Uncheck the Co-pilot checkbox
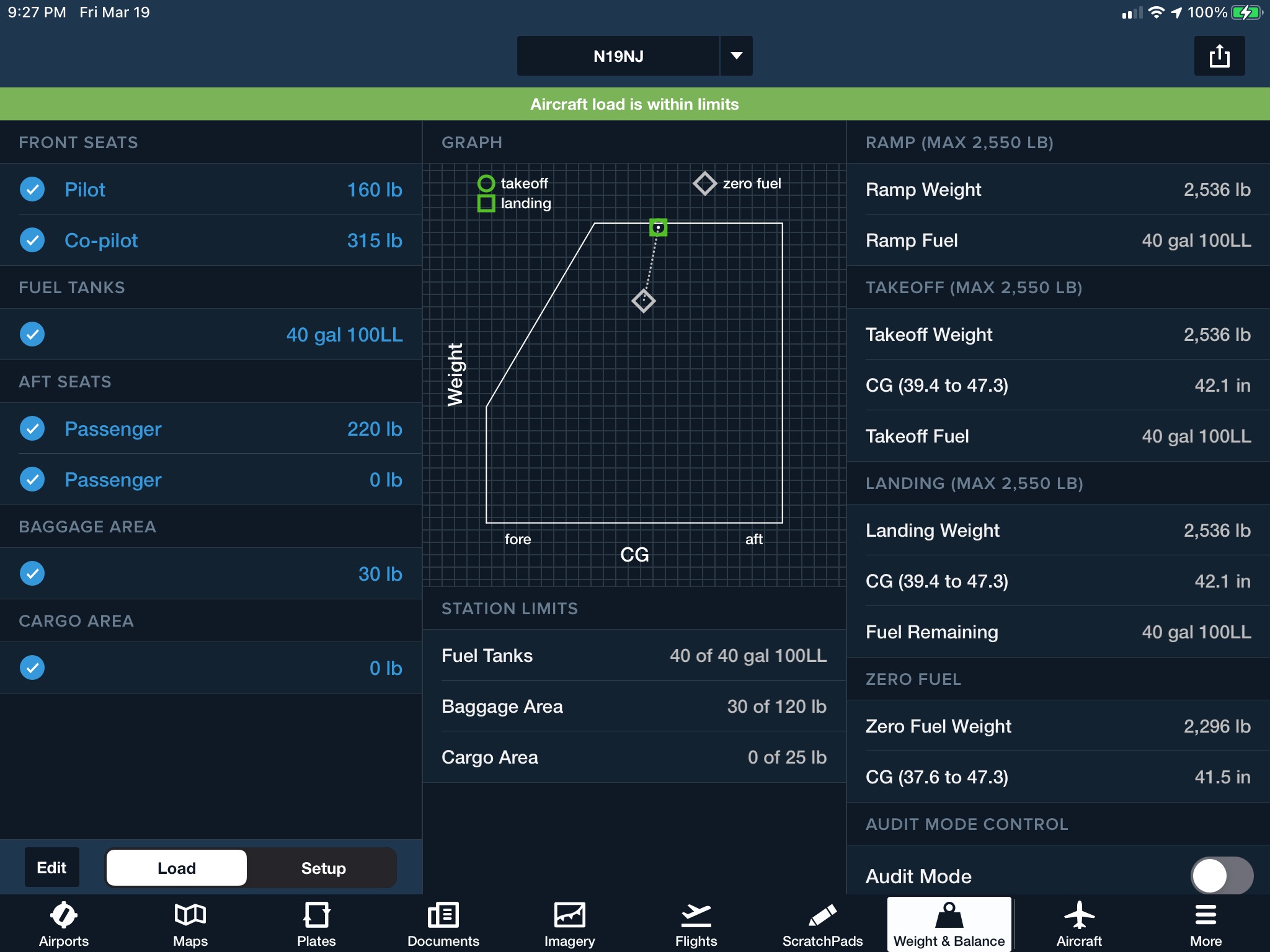This screenshot has height=952, width=1270. (32, 240)
